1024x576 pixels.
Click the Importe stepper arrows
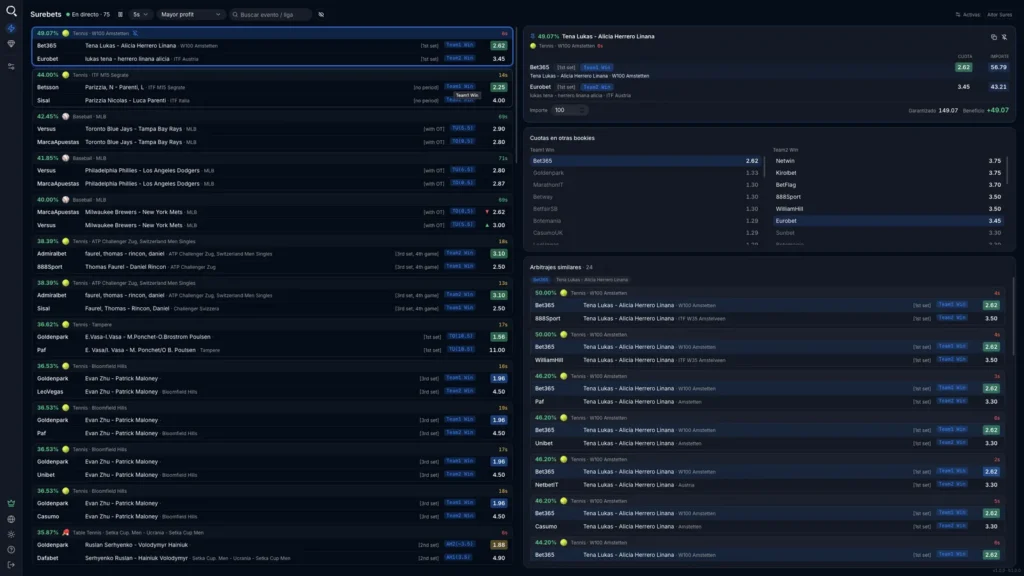583,110
